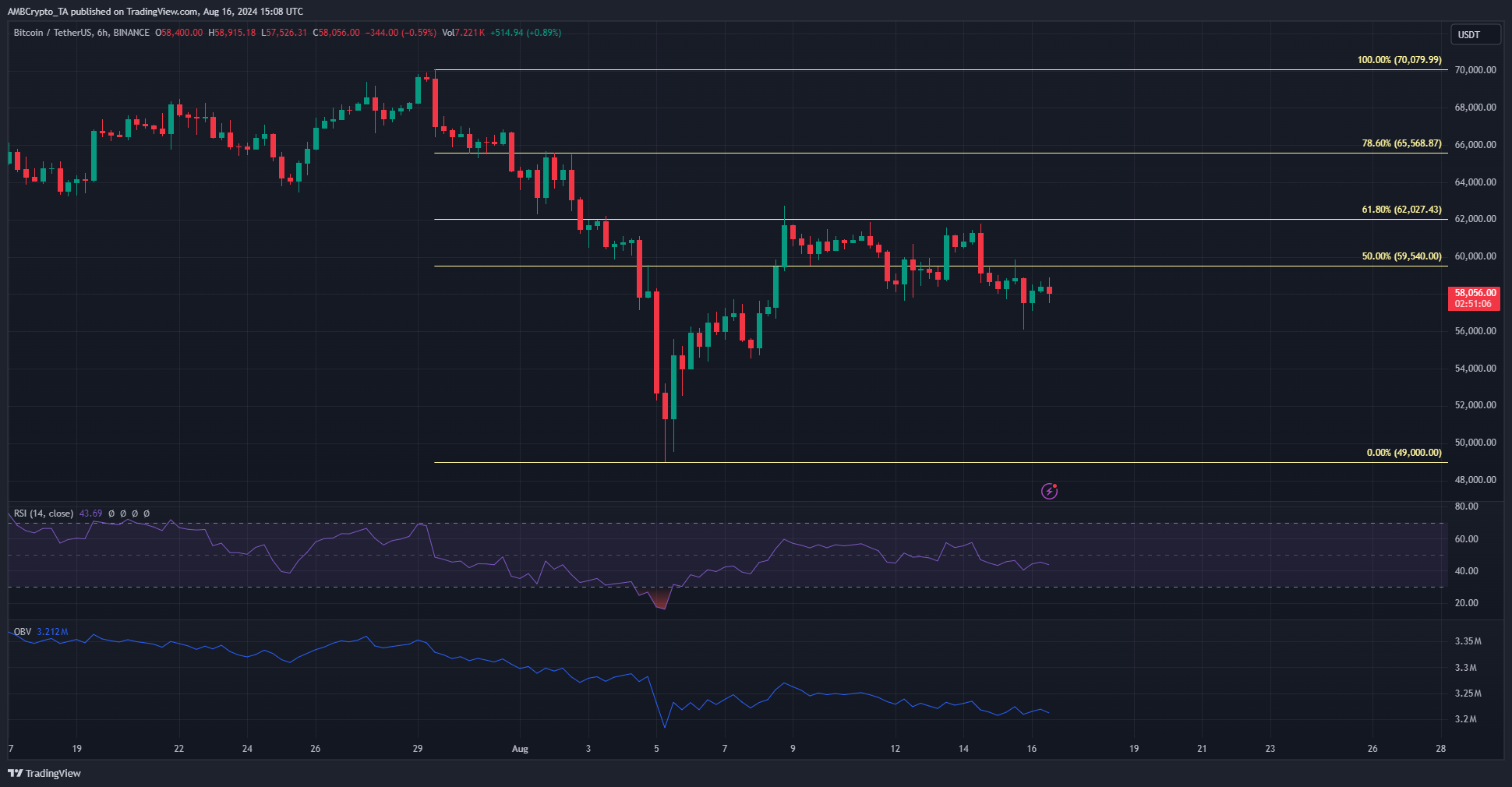Image resolution: width=1512 pixels, height=787 pixels.
Task: Click the TradingView logo at bottom left
Action: (44, 773)
